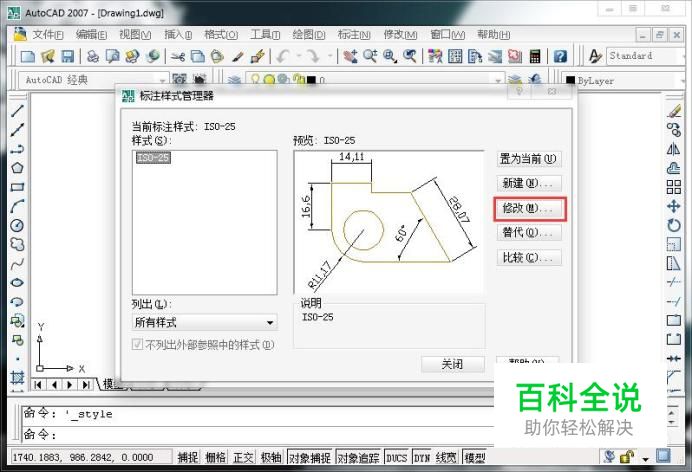Open the 视图(V) menu

pyautogui.click(x=135, y=34)
